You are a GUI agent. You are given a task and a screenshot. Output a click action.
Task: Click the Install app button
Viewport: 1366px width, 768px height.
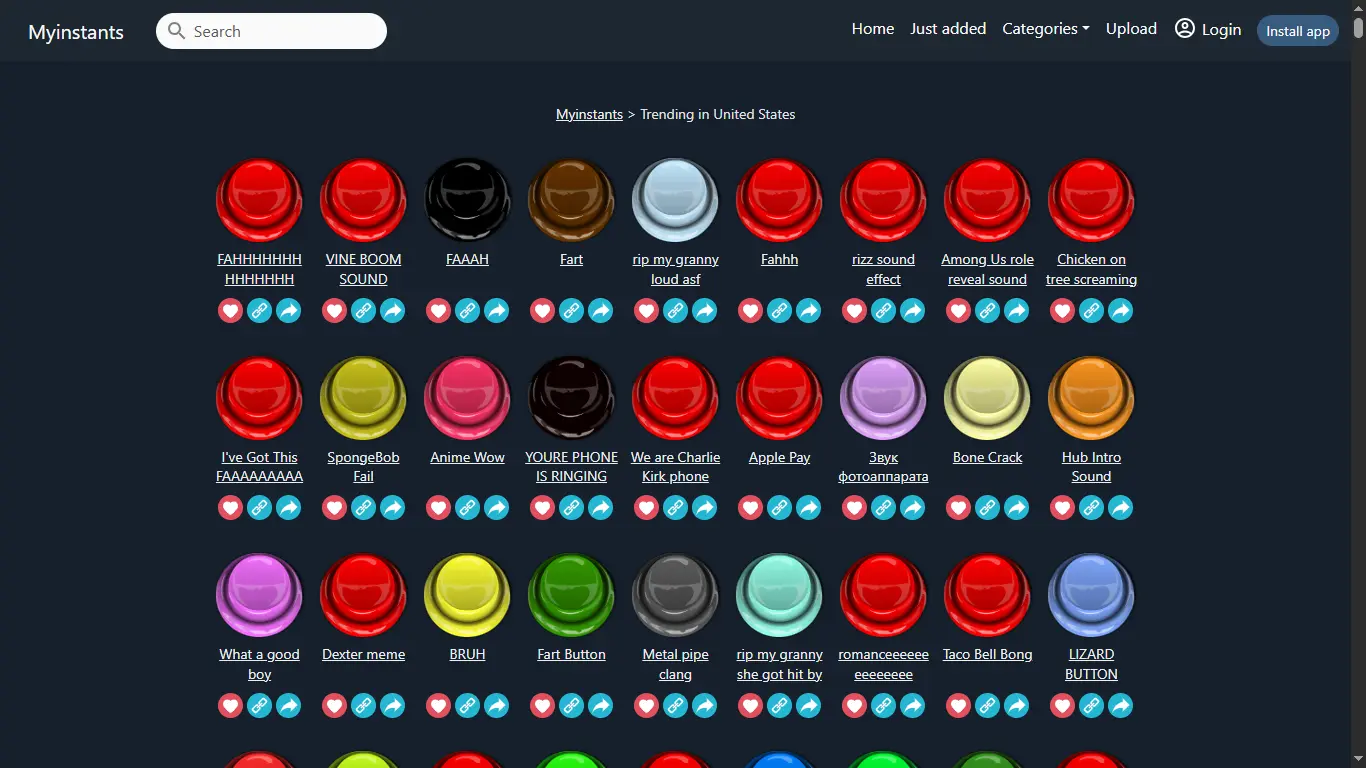coord(1298,31)
